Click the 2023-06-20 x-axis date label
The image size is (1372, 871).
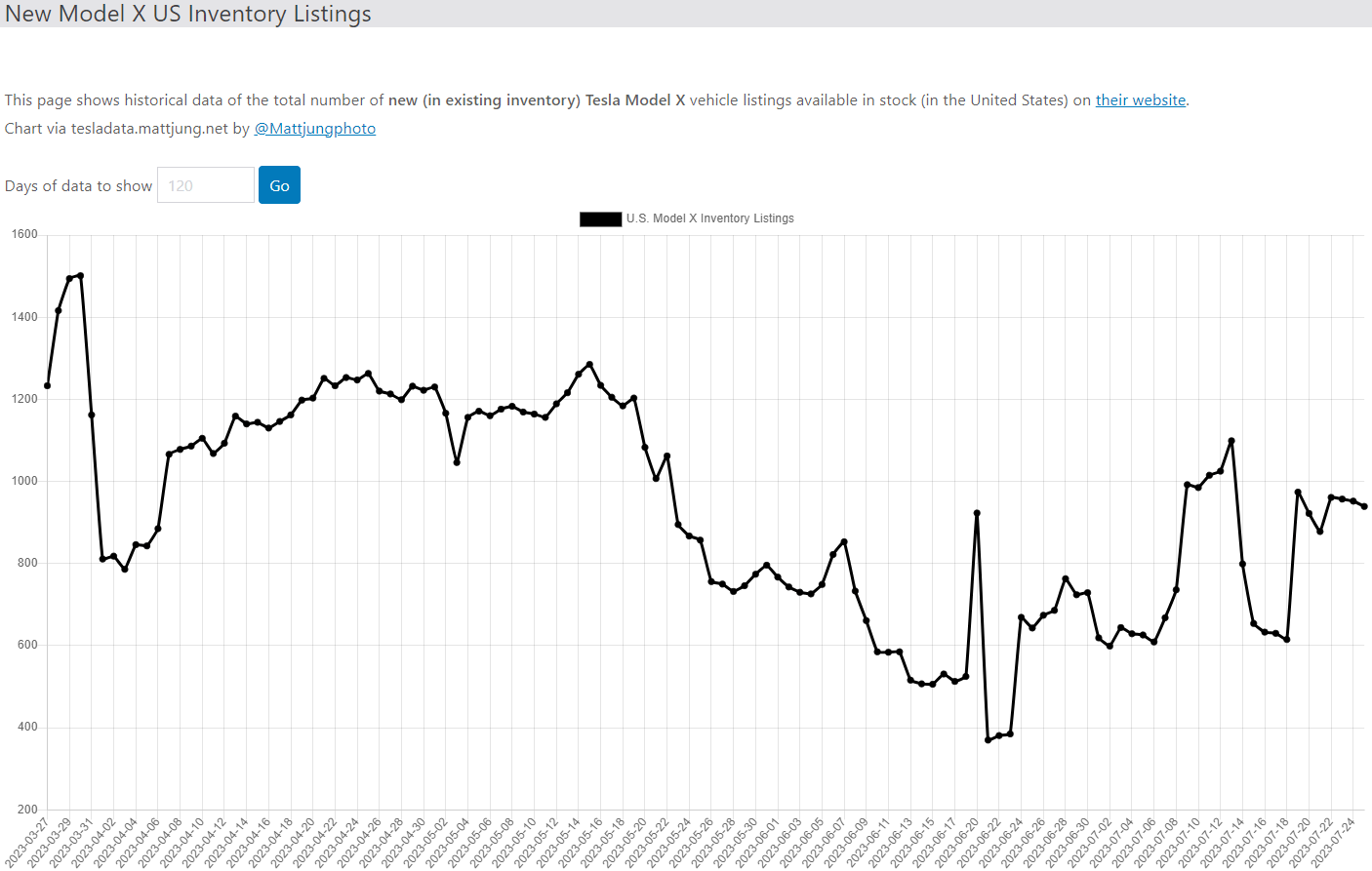tap(956, 842)
